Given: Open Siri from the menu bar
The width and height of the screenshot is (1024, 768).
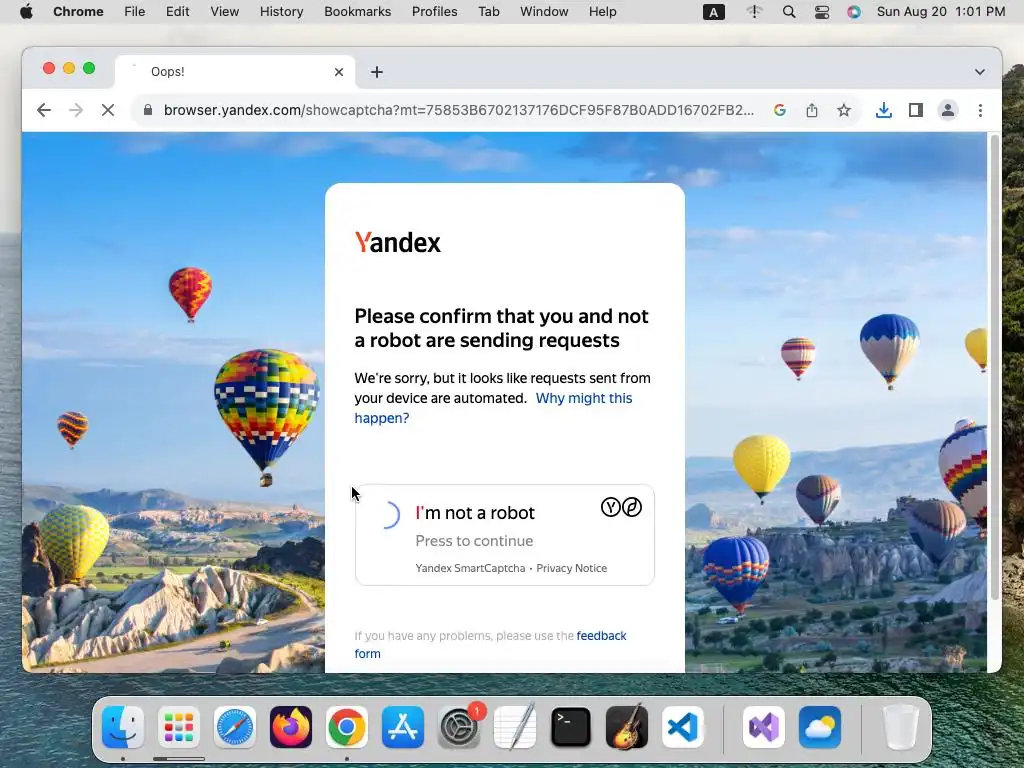Looking at the screenshot, I should pos(854,12).
